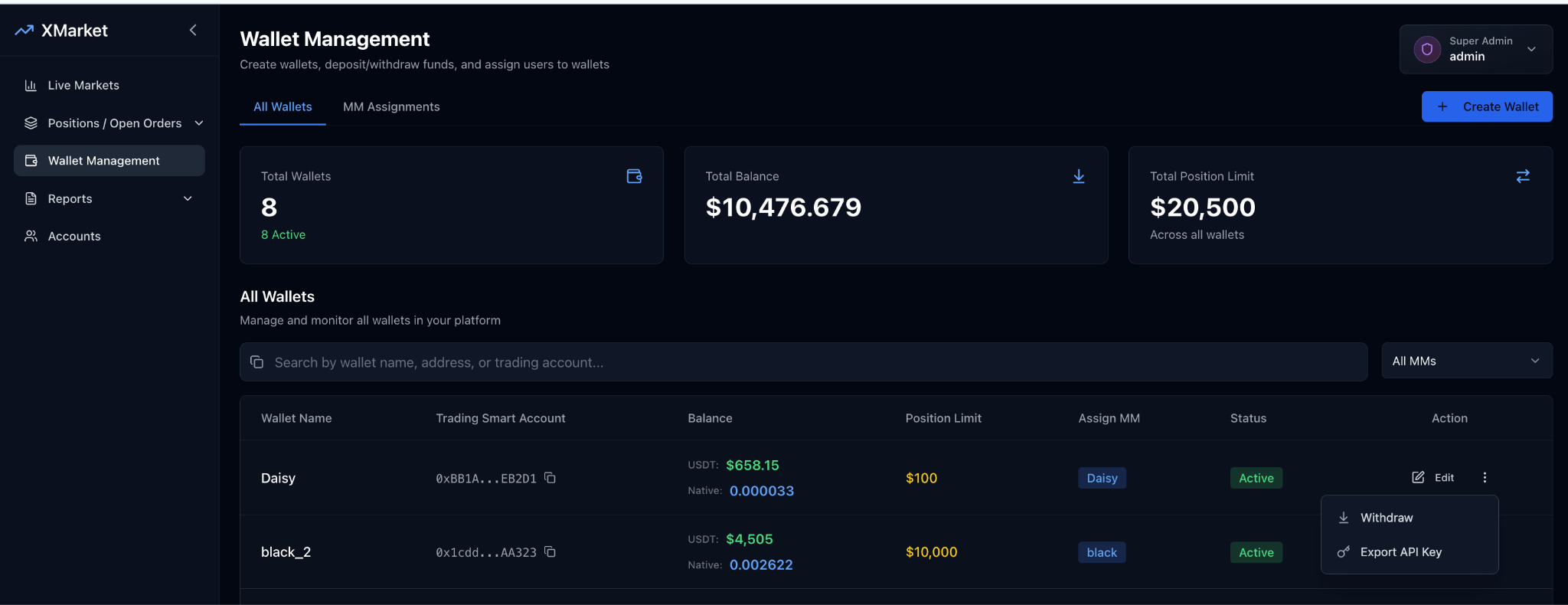Open the All MMs filter dropdown
The height and width of the screenshot is (605, 1568).
(1466, 361)
